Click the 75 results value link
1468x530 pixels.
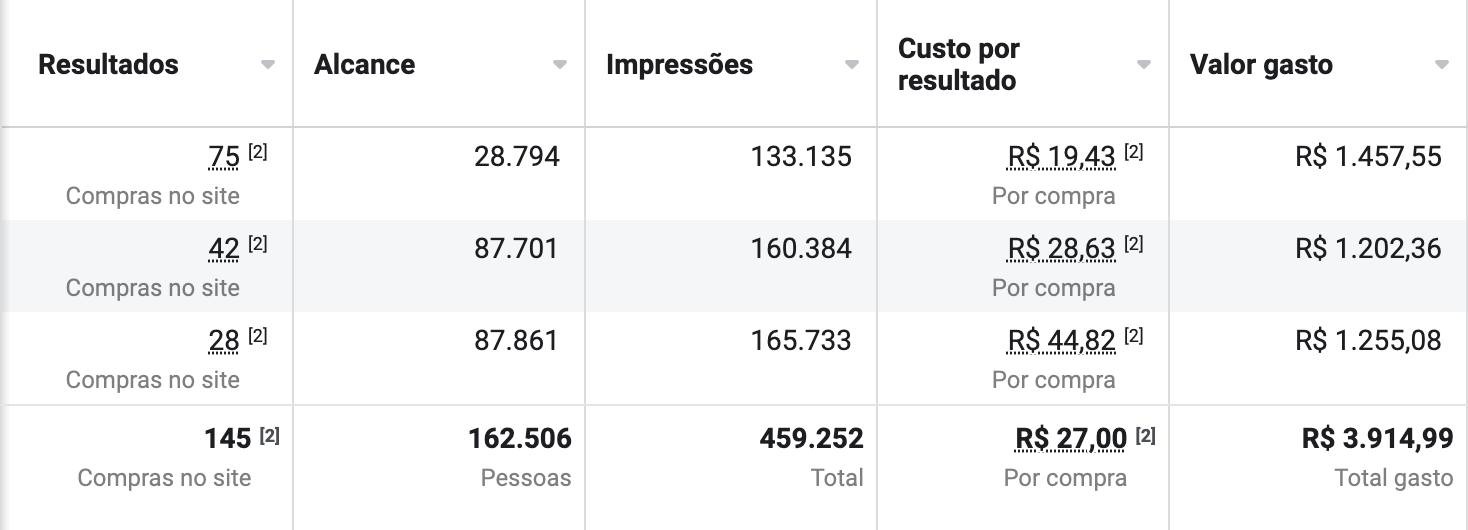224,157
